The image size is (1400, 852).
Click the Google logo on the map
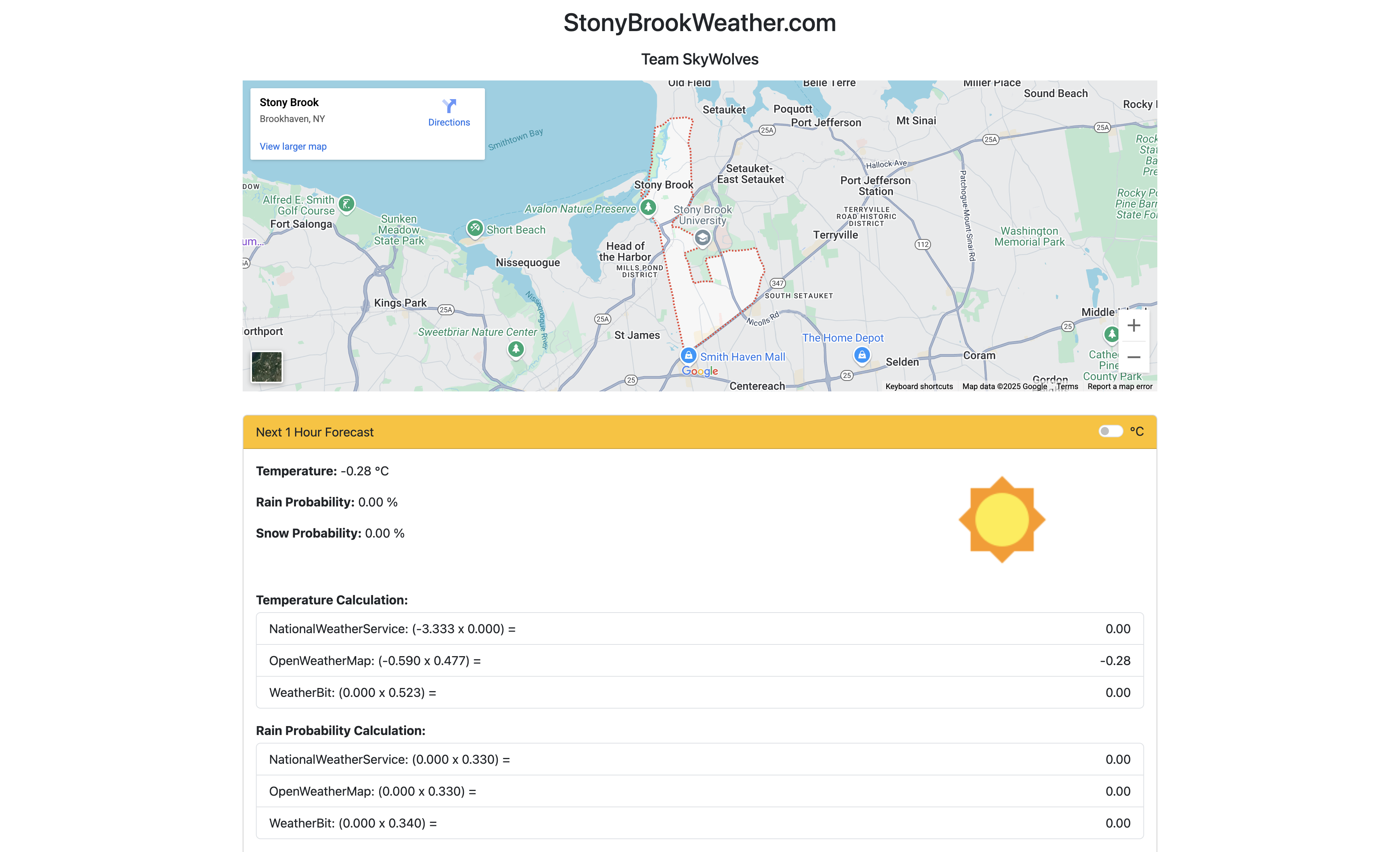coord(700,372)
